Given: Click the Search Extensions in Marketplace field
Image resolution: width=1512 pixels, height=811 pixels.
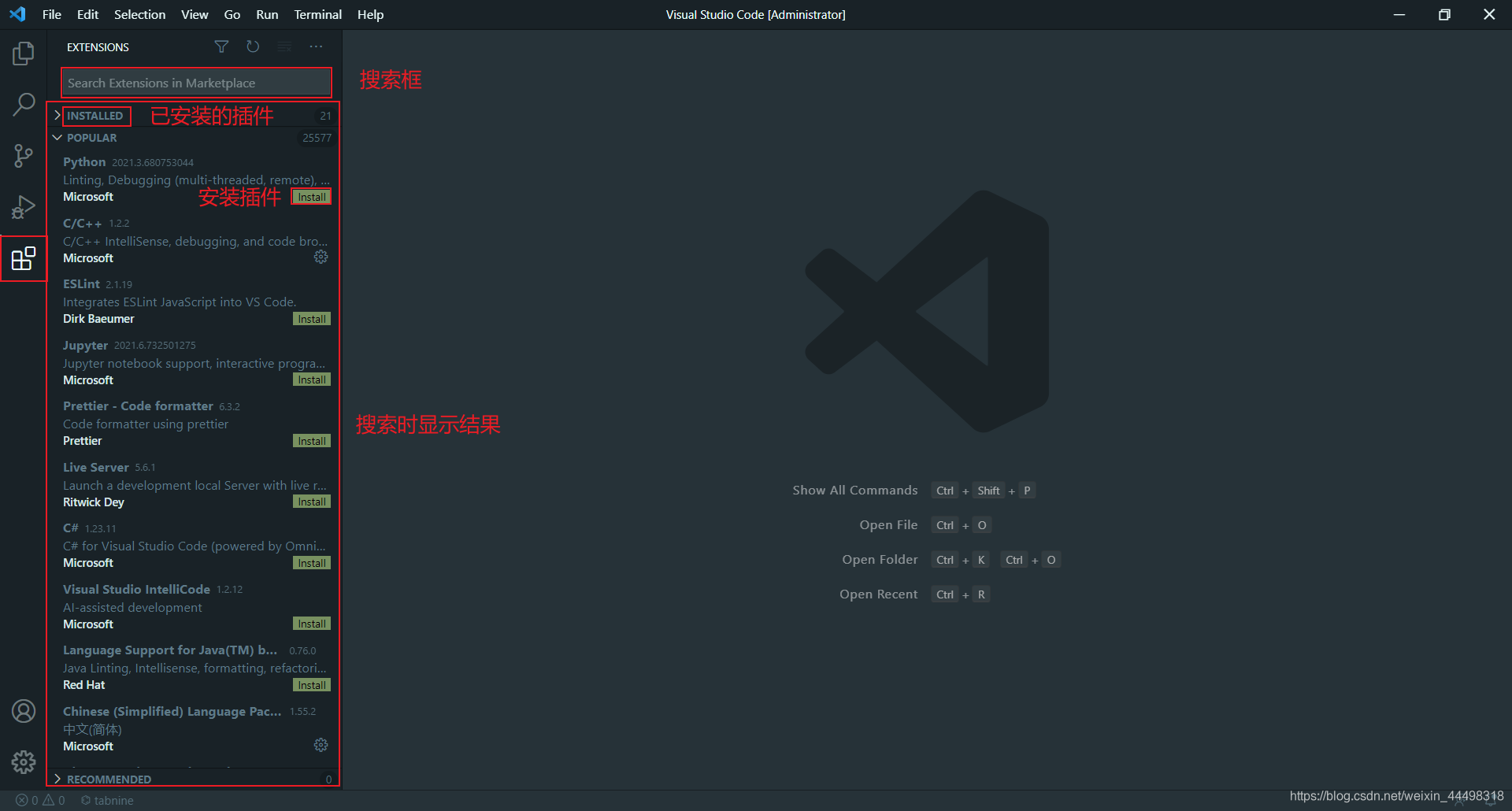Looking at the screenshot, I should [196, 83].
